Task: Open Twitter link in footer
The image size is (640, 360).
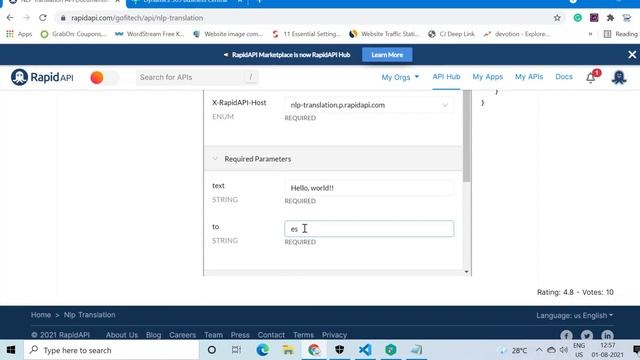Action: [587, 336]
